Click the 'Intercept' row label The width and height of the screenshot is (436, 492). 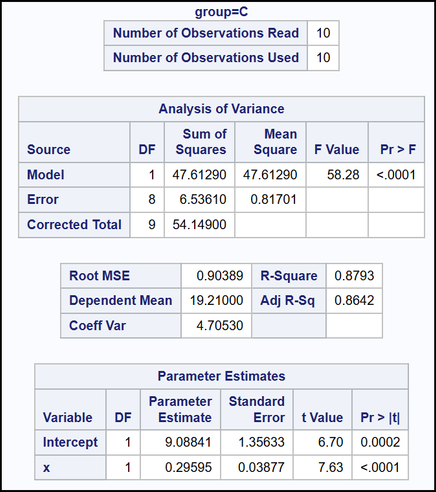[x=70, y=442]
